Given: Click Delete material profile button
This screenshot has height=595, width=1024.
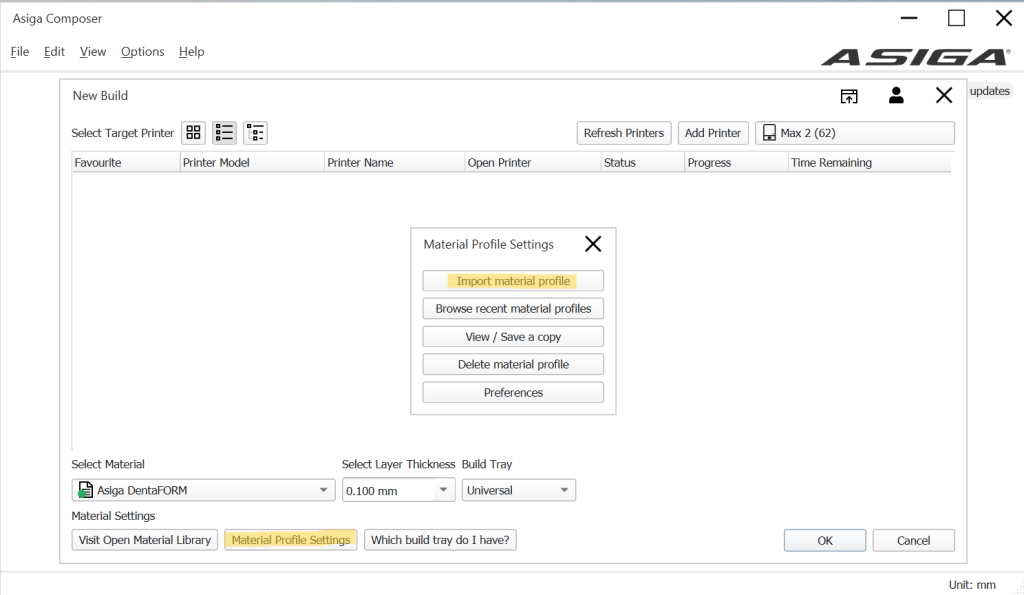Looking at the screenshot, I should click(513, 364).
